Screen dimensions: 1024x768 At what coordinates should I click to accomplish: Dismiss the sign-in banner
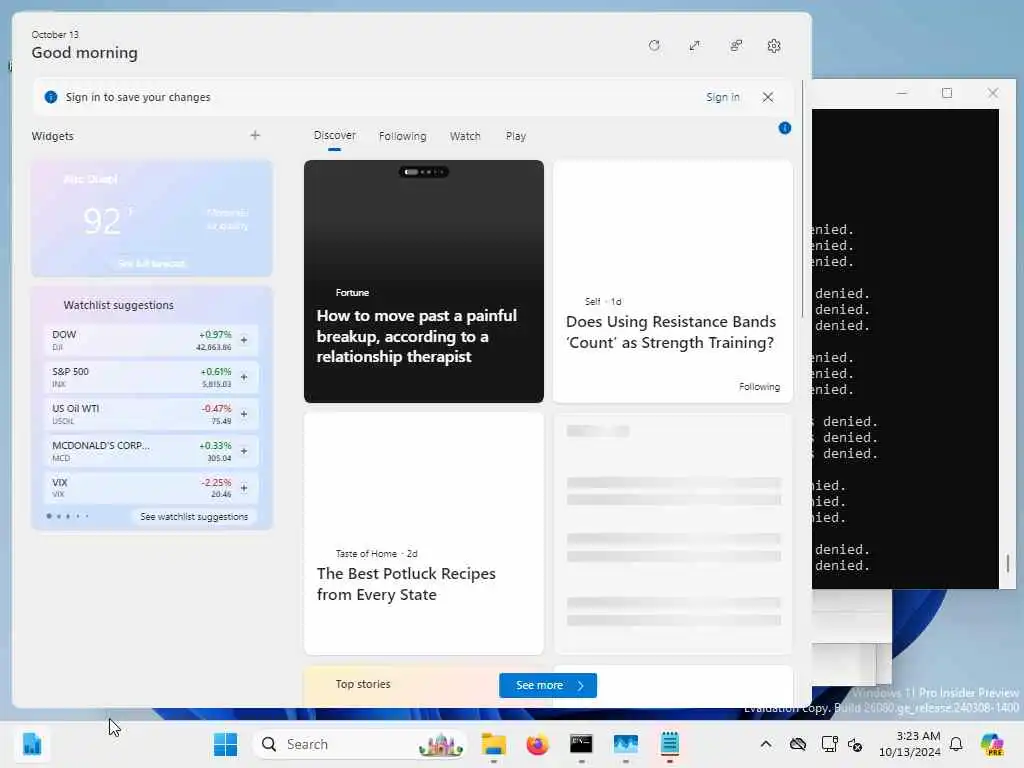[x=768, y=97]
